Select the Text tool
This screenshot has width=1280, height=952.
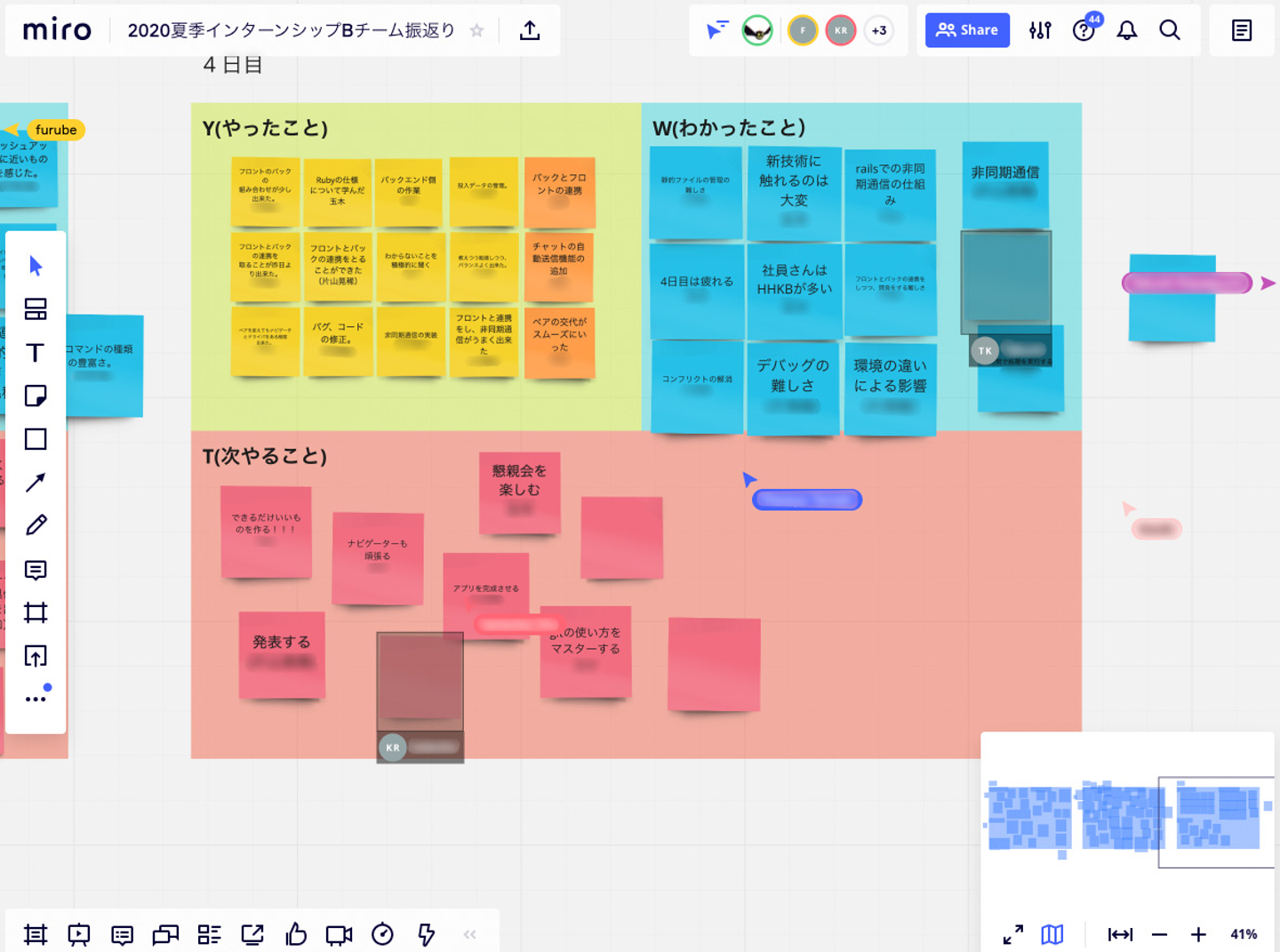pyautogui.click(x=36, y=352)
